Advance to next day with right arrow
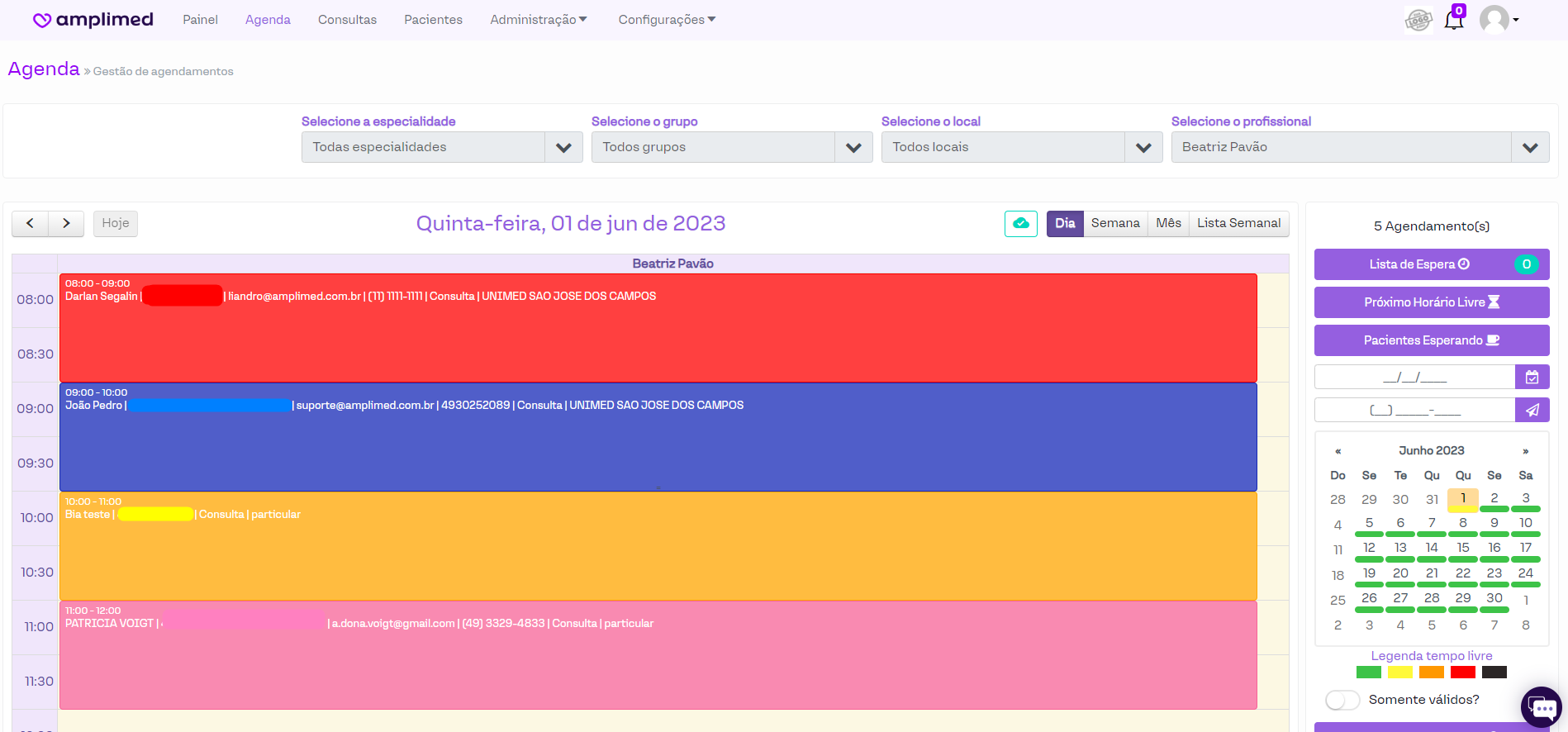The height and width of the screenshot is (732, 1568). pyautogui.click(x=66, y=224)
